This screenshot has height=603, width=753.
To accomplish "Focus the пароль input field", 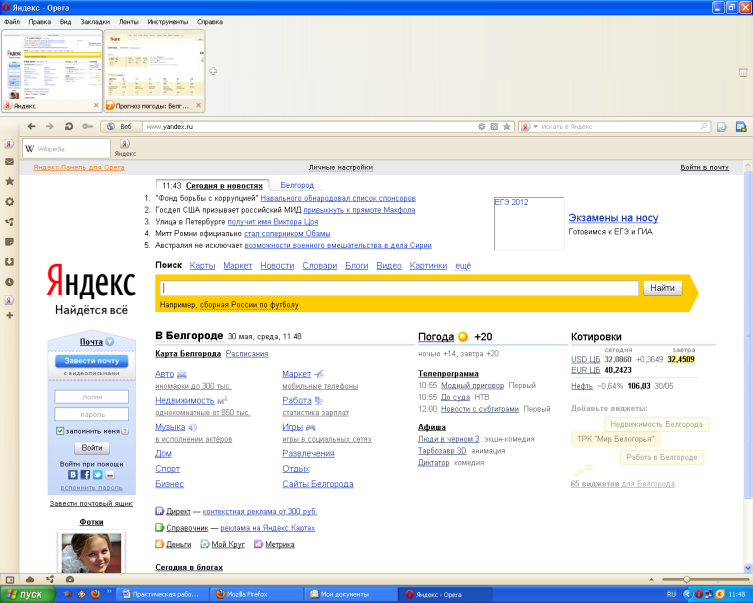I will point(92,414).
